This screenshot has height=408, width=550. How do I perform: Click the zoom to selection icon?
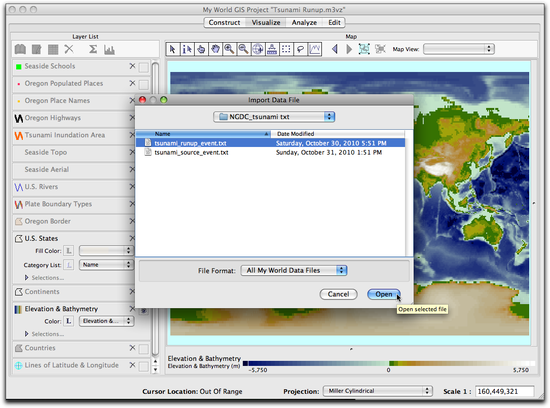click(x=380, y=49)
